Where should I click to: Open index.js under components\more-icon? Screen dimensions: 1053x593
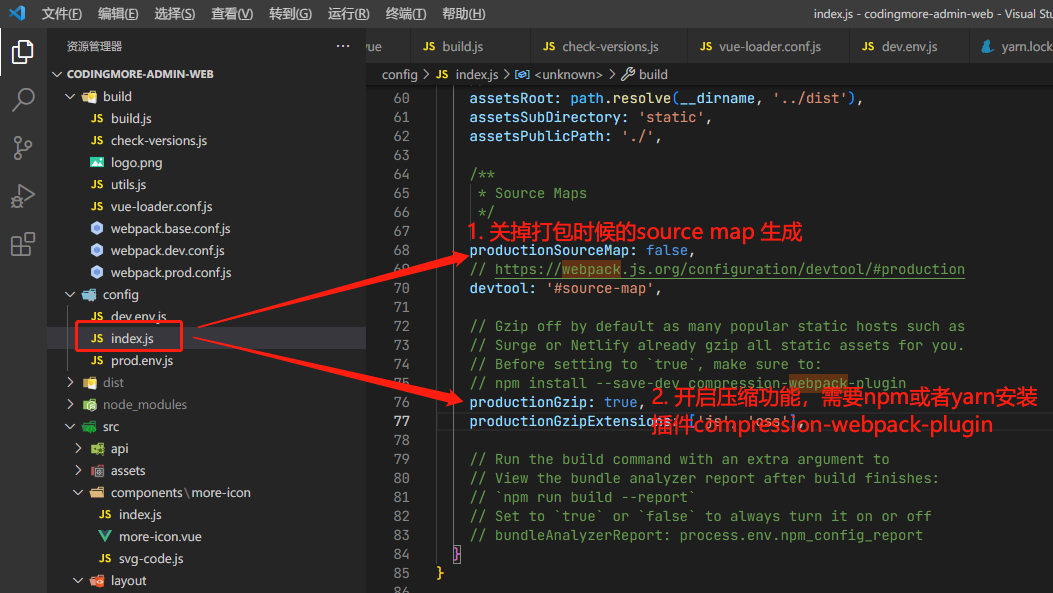[x=140, y=514]
